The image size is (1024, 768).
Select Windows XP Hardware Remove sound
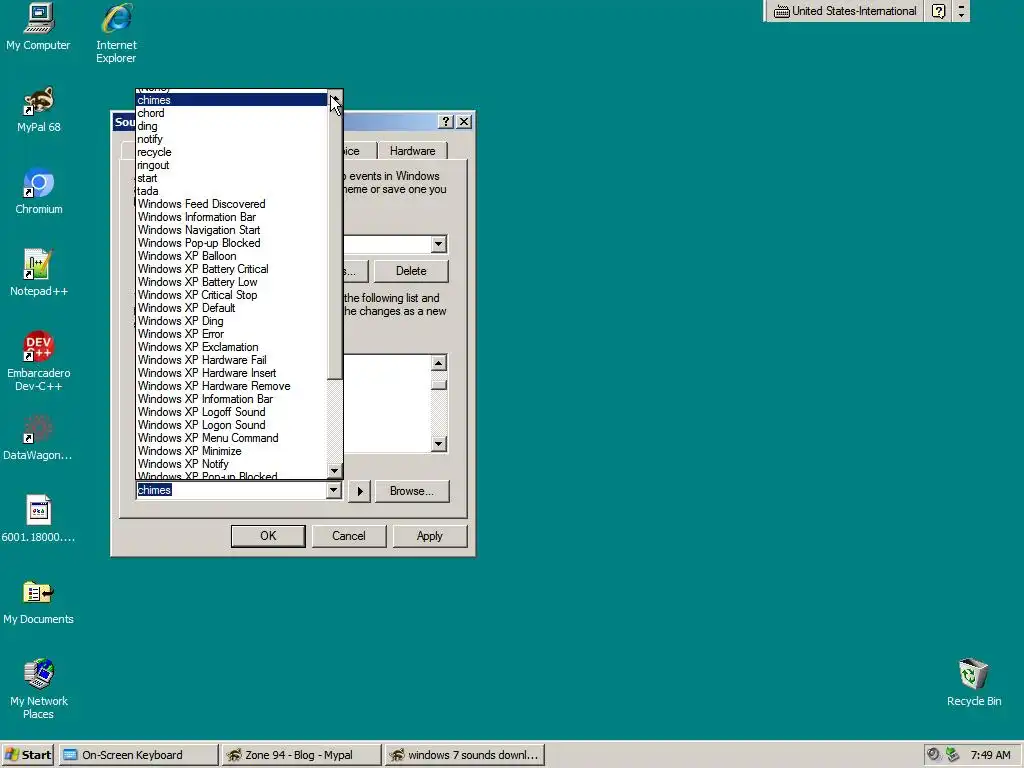point(231,386)
